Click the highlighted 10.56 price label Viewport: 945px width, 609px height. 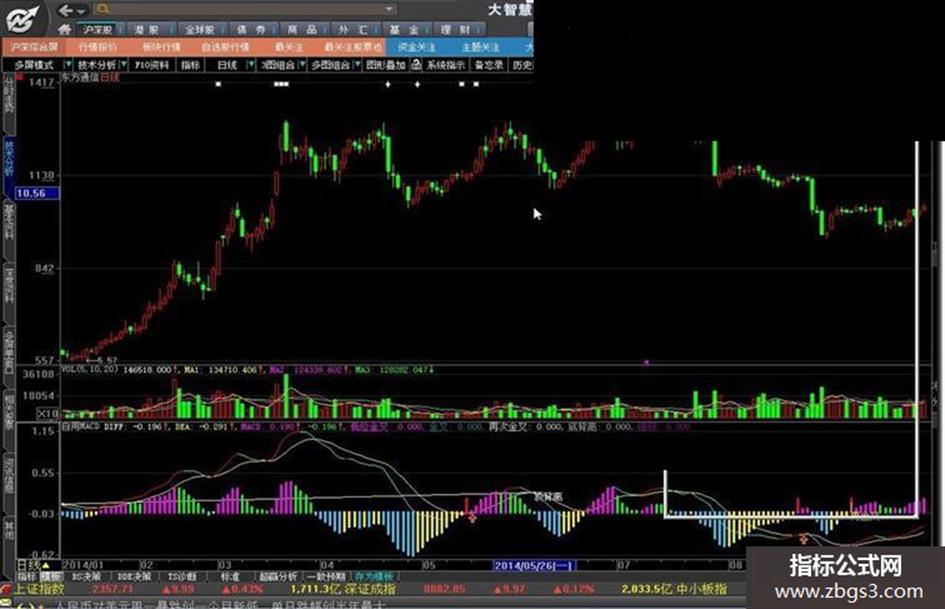click(x=36, y=193)
